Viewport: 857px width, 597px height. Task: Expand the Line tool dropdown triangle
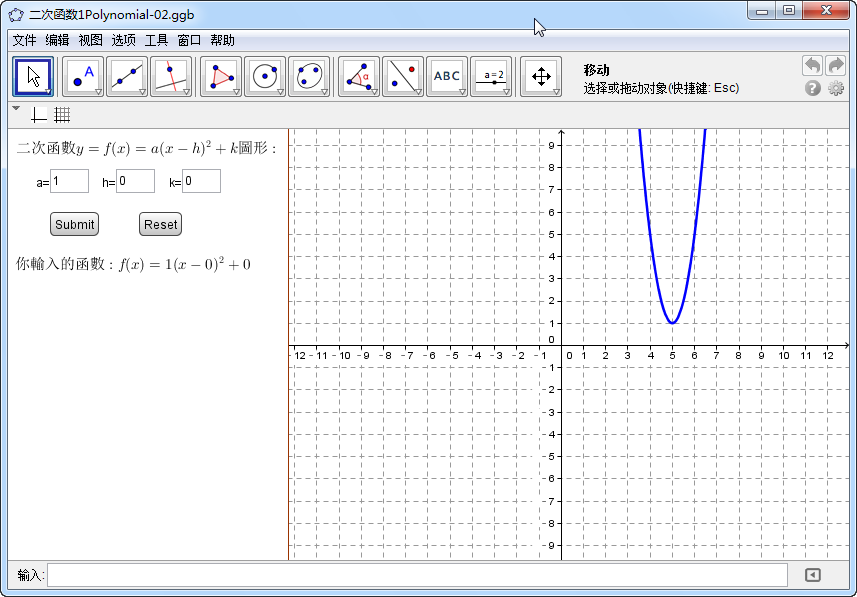pos(143,92)
